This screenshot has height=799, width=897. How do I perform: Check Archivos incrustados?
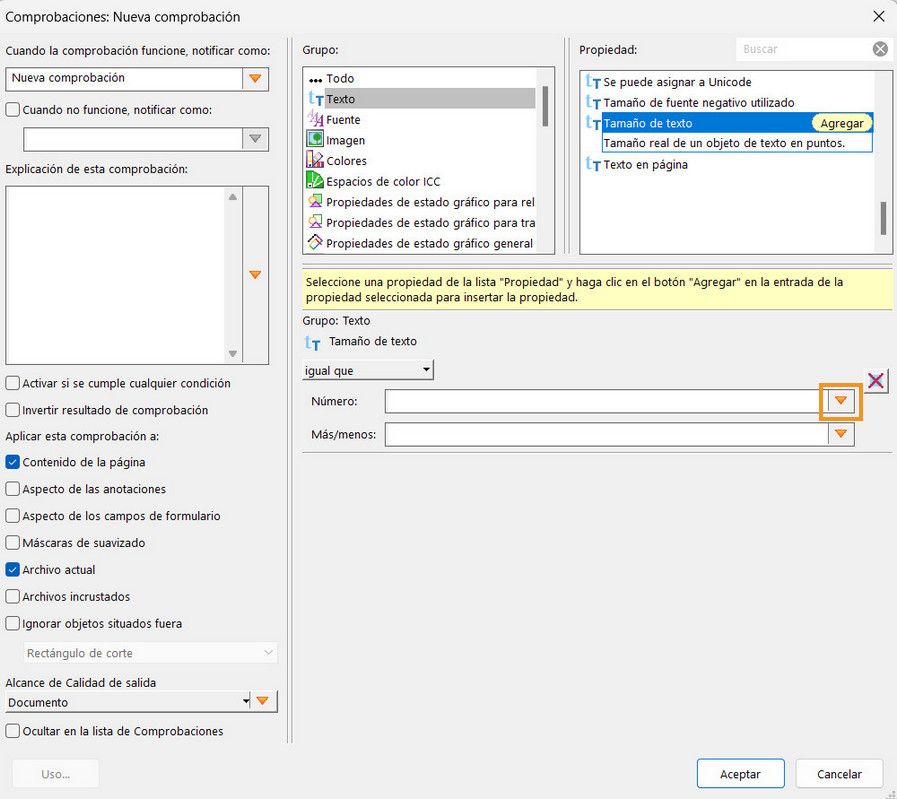[x=13, y=597]
